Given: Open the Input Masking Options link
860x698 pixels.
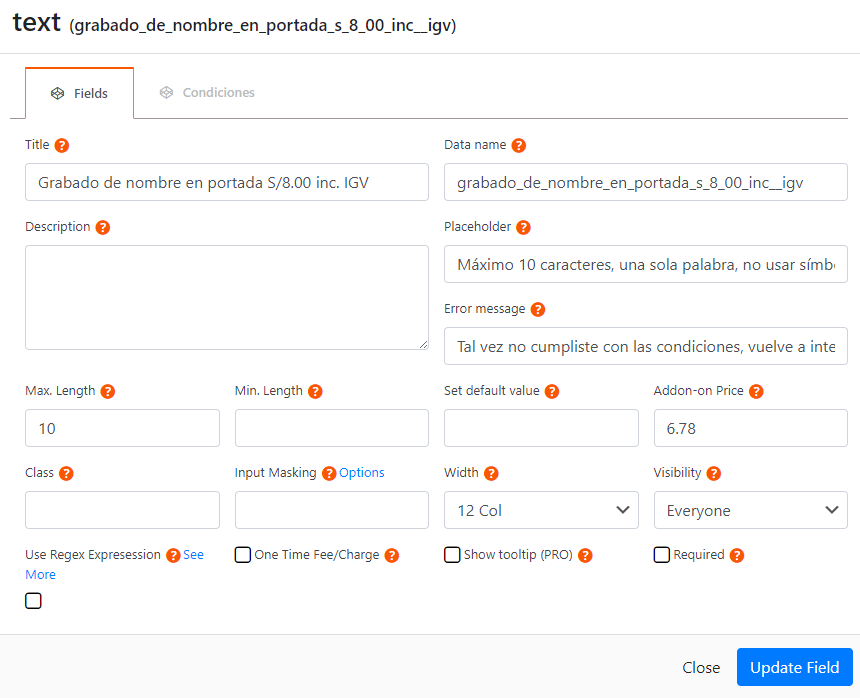Looking at the screenshot, I should 361,473.
